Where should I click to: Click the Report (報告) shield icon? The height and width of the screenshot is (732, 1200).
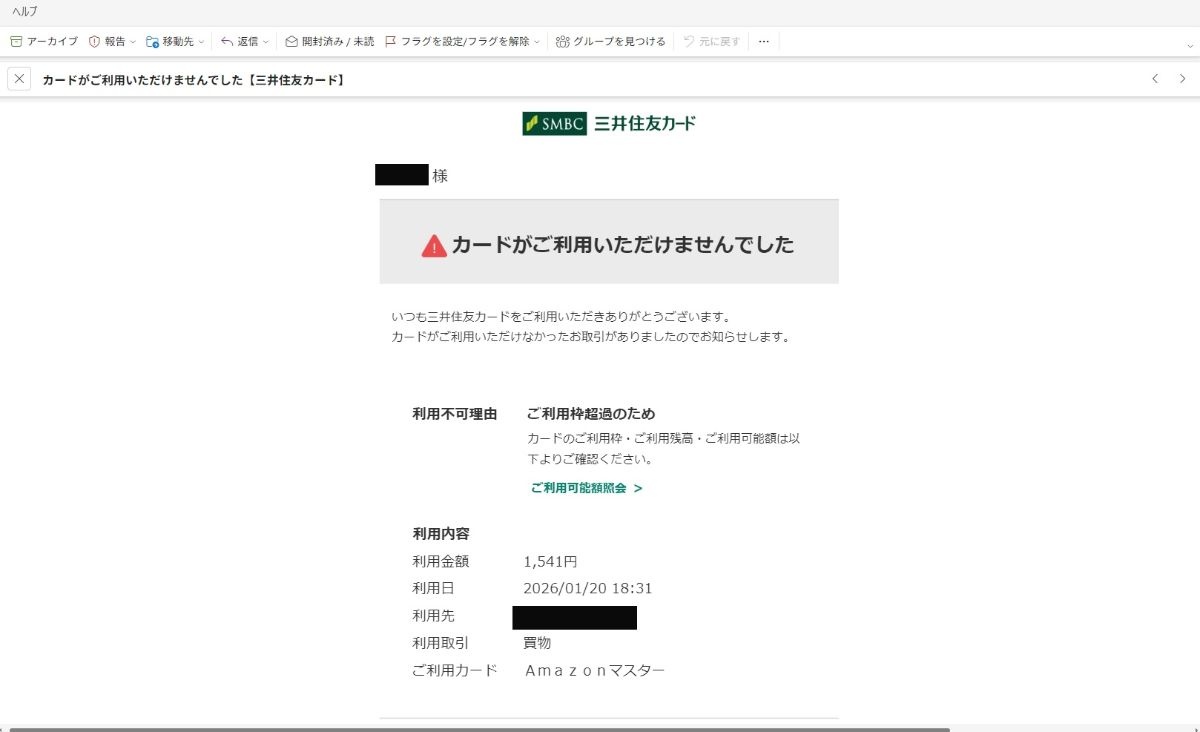pyautogui.click(x=95, y=42)
